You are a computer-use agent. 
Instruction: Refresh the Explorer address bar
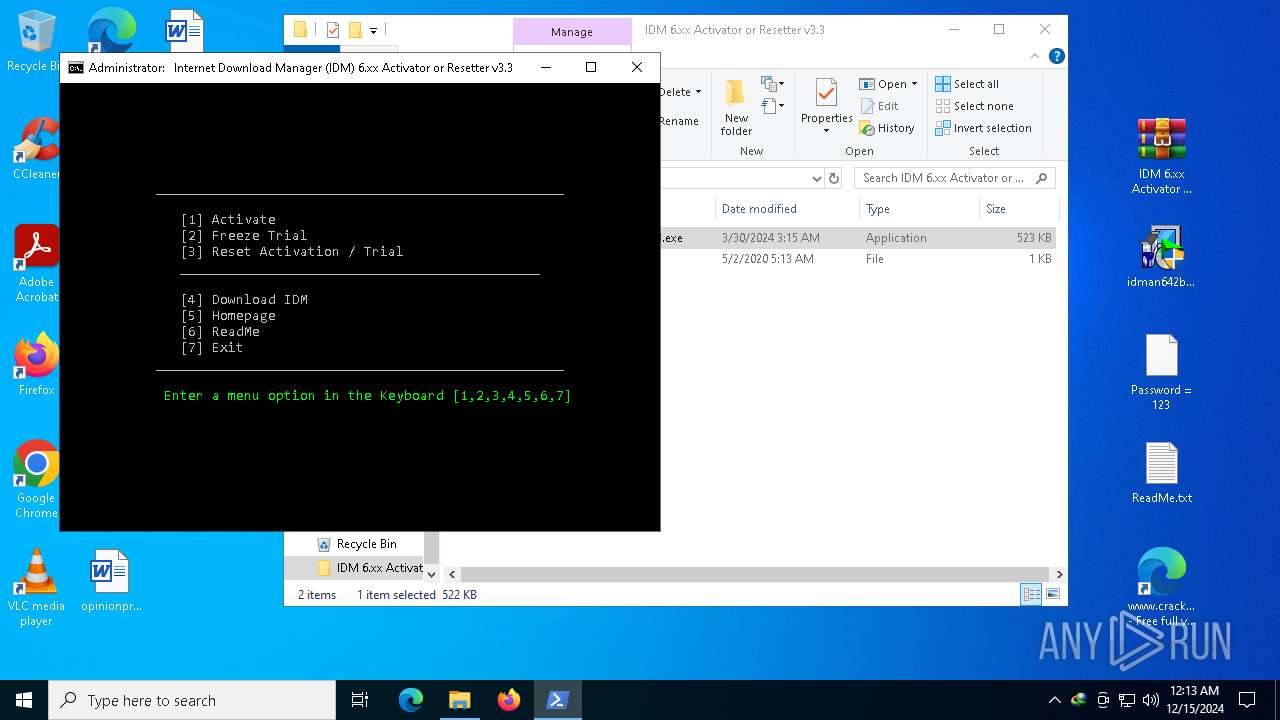[x=833, y=178]
